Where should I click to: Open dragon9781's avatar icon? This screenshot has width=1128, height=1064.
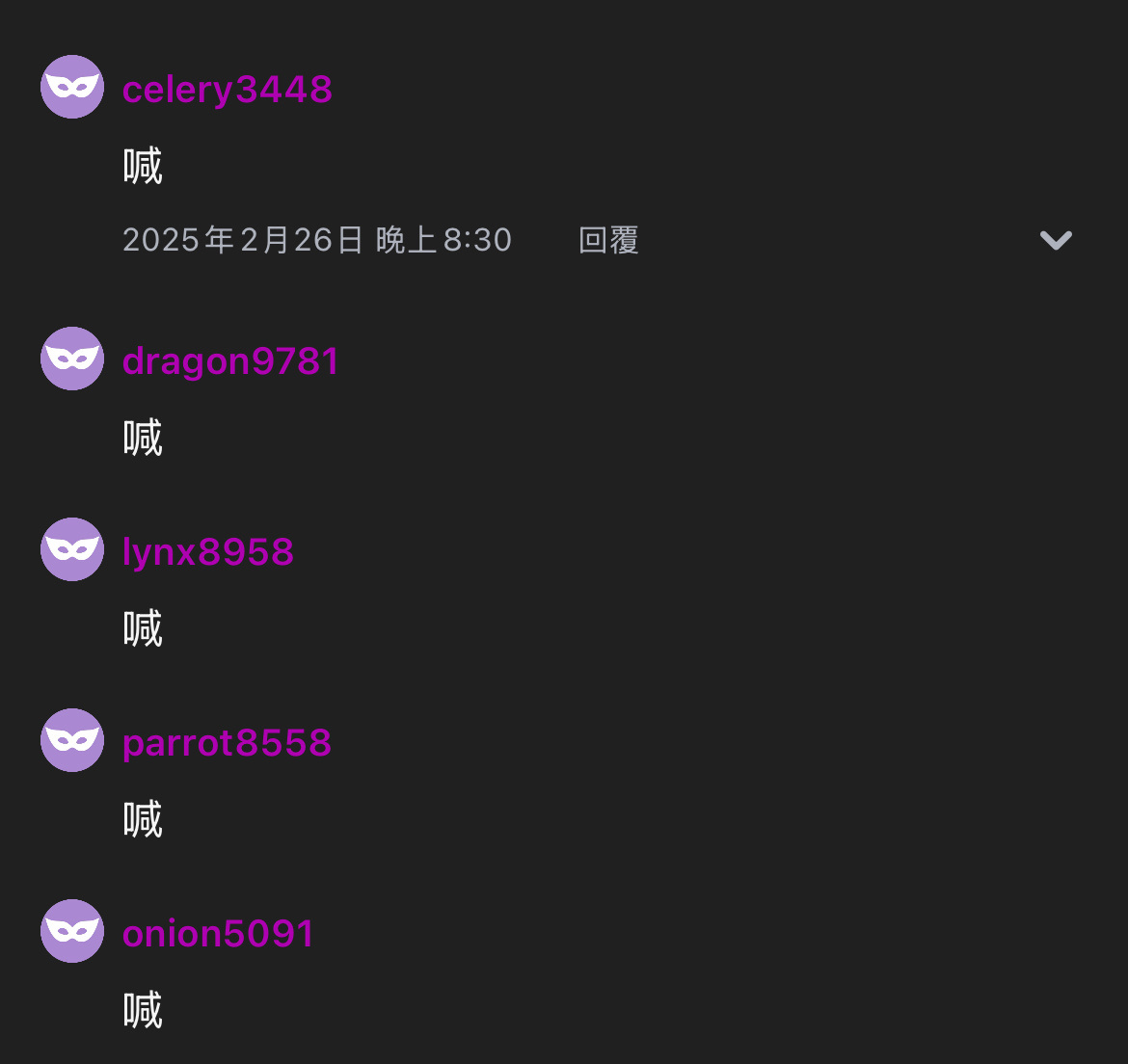[x=72, y=359]
